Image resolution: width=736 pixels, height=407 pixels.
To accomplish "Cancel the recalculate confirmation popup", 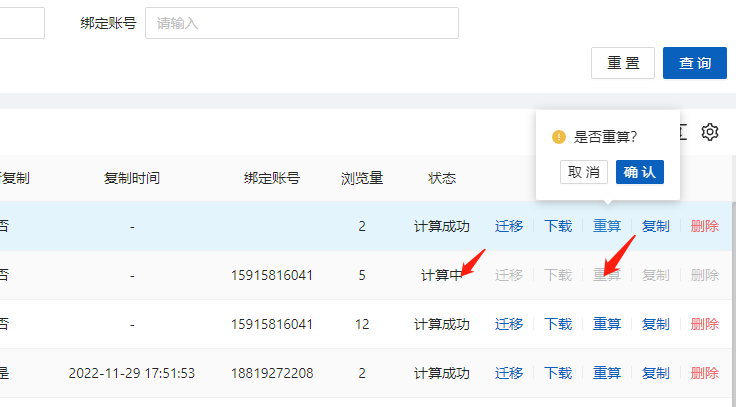I will [584, 172].
